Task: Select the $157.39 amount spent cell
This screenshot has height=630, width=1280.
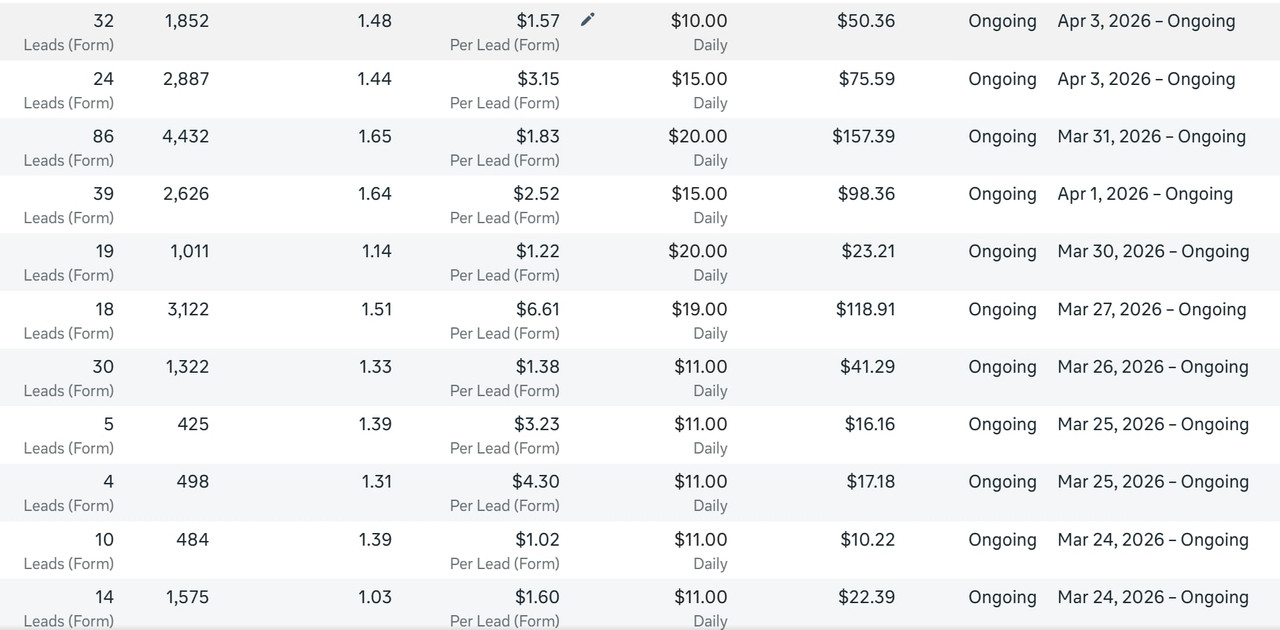Action: pos(863,136)
